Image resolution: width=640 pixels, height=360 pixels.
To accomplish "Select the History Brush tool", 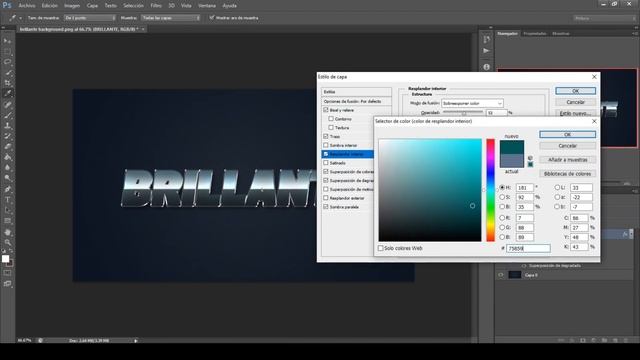I will 7,136.
